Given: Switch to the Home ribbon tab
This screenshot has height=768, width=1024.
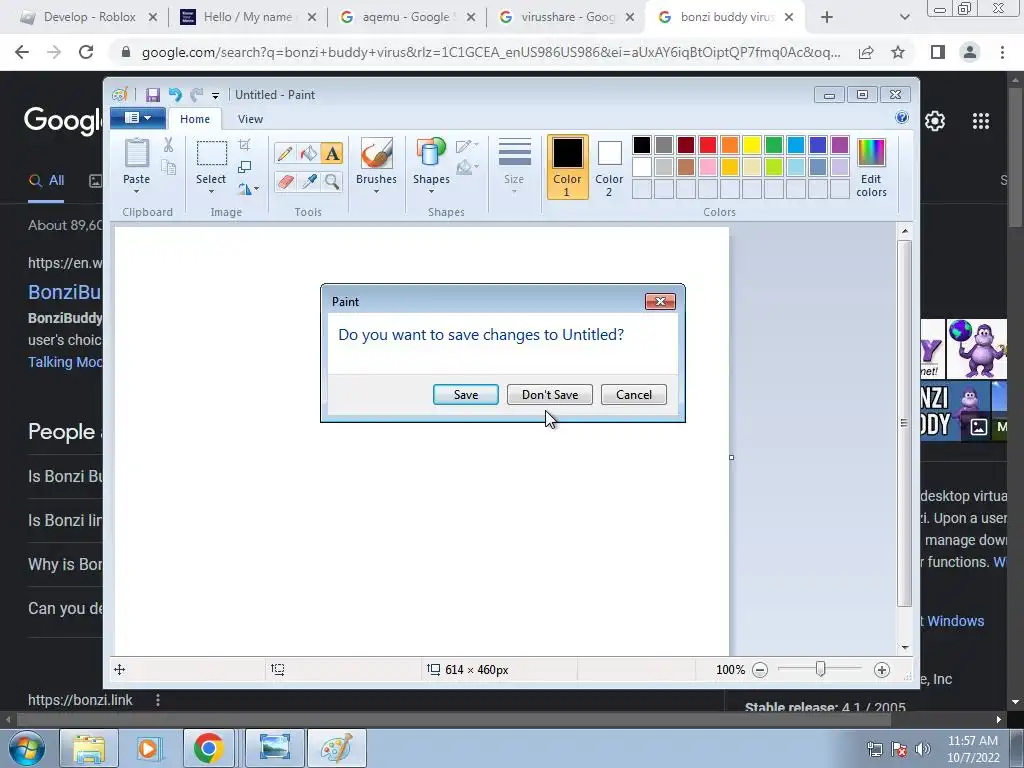Looking at the screenshot, I should (x=195, y=119).
